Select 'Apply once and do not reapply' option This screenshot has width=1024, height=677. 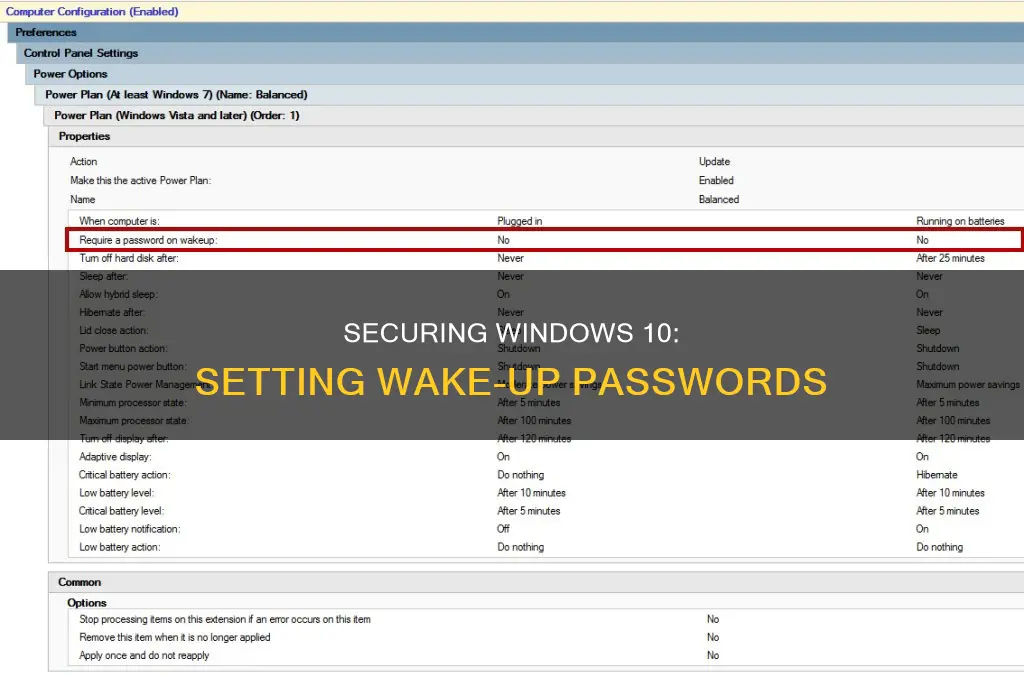click(144, 655)
